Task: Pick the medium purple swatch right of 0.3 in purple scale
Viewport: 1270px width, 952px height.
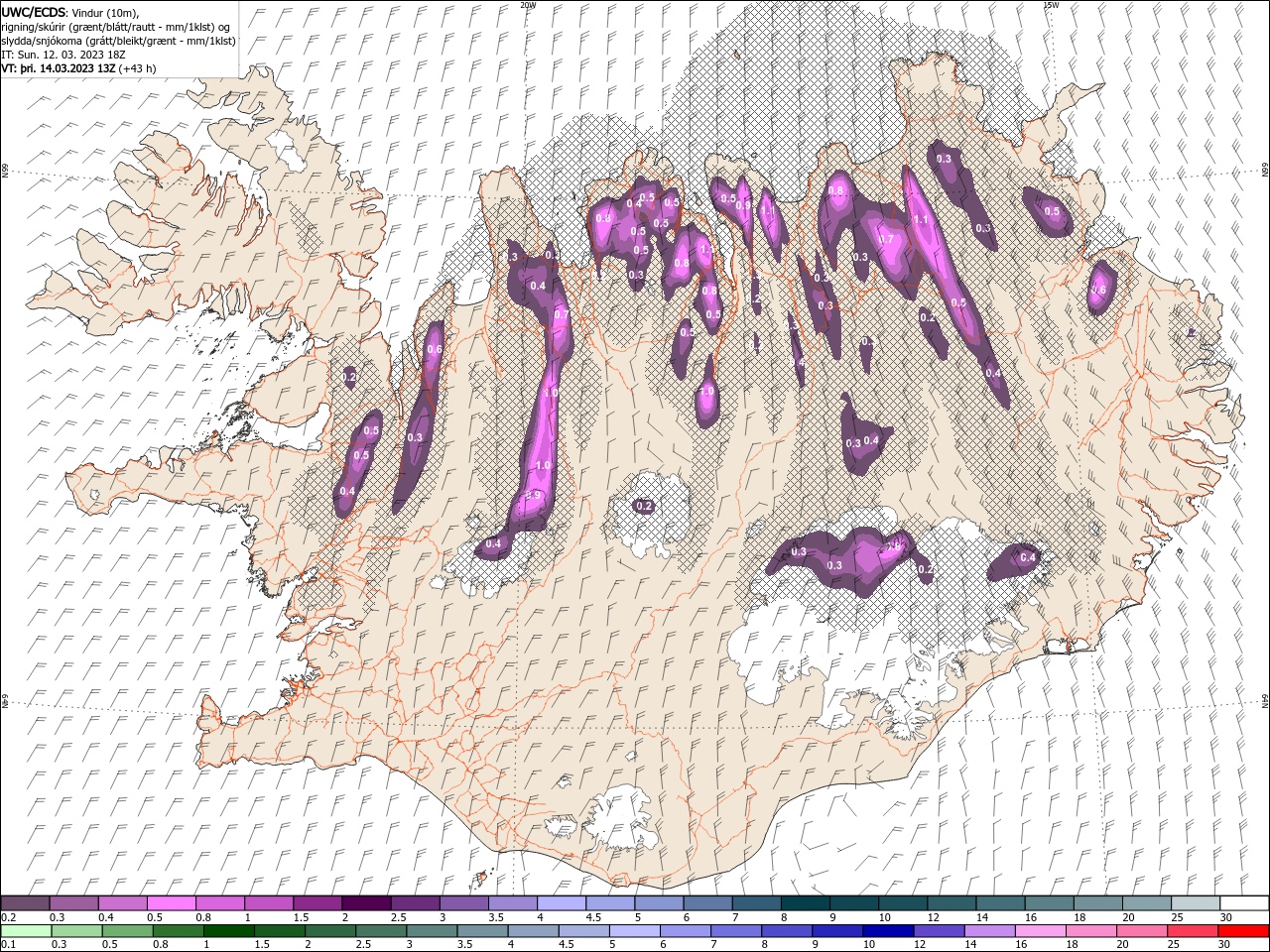Action: pos(73,903)
